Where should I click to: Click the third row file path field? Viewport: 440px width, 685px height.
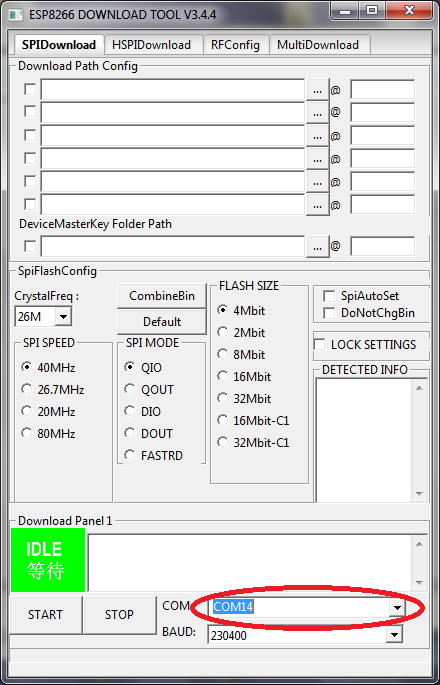click(173, 135)
